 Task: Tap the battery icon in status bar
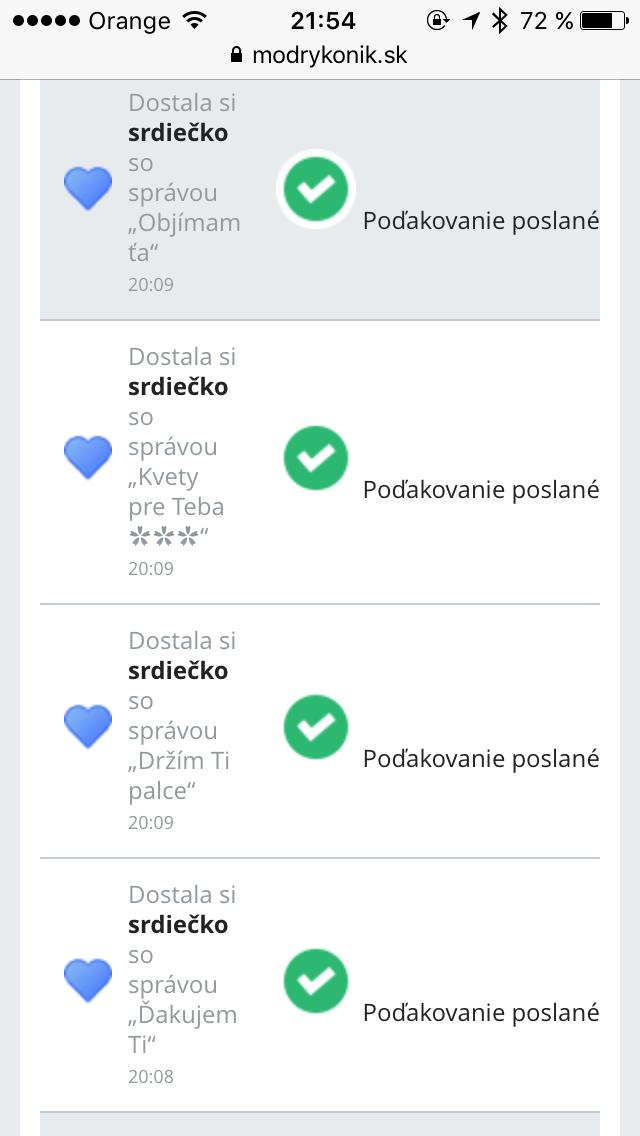pyautogui.click(x=603, y=20)
